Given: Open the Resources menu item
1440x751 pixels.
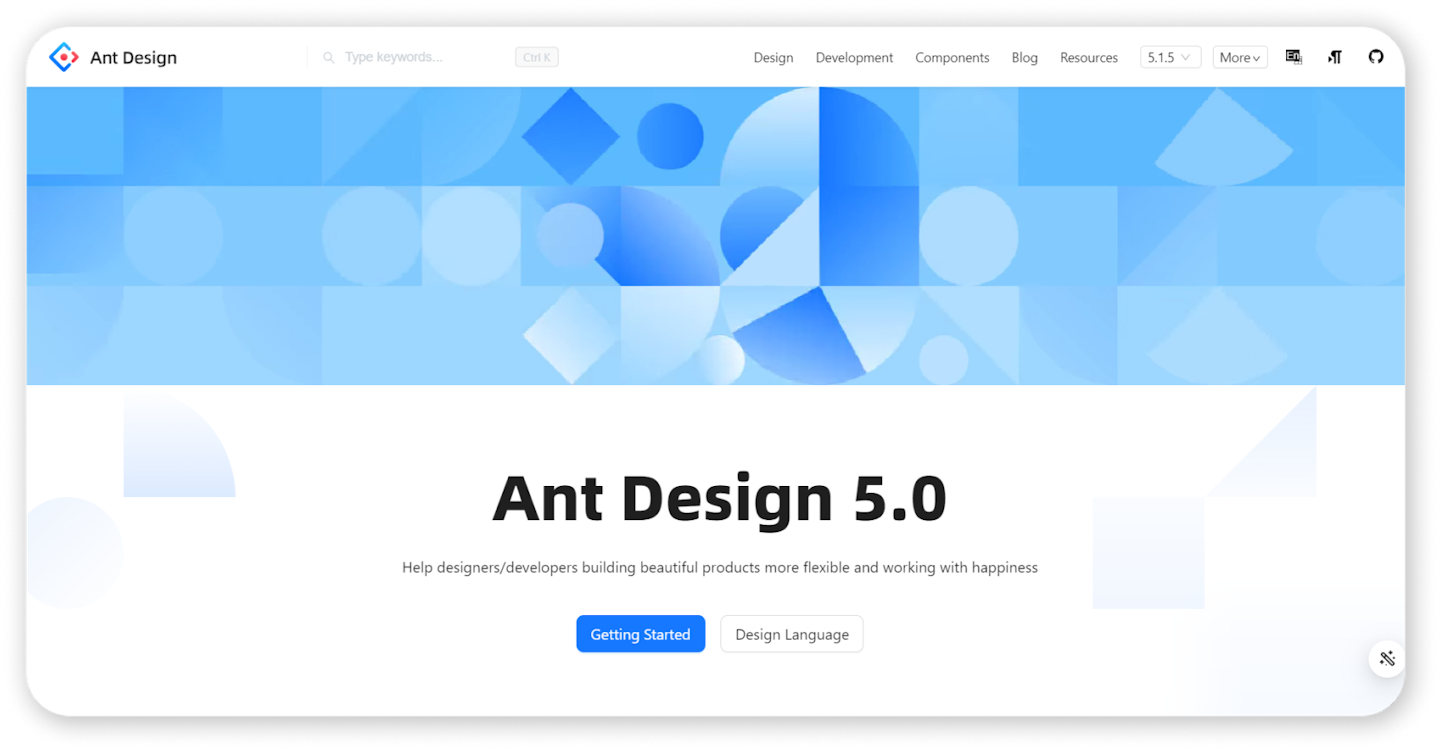Looking at the screenshot, I should click(x=1088, y=58).
